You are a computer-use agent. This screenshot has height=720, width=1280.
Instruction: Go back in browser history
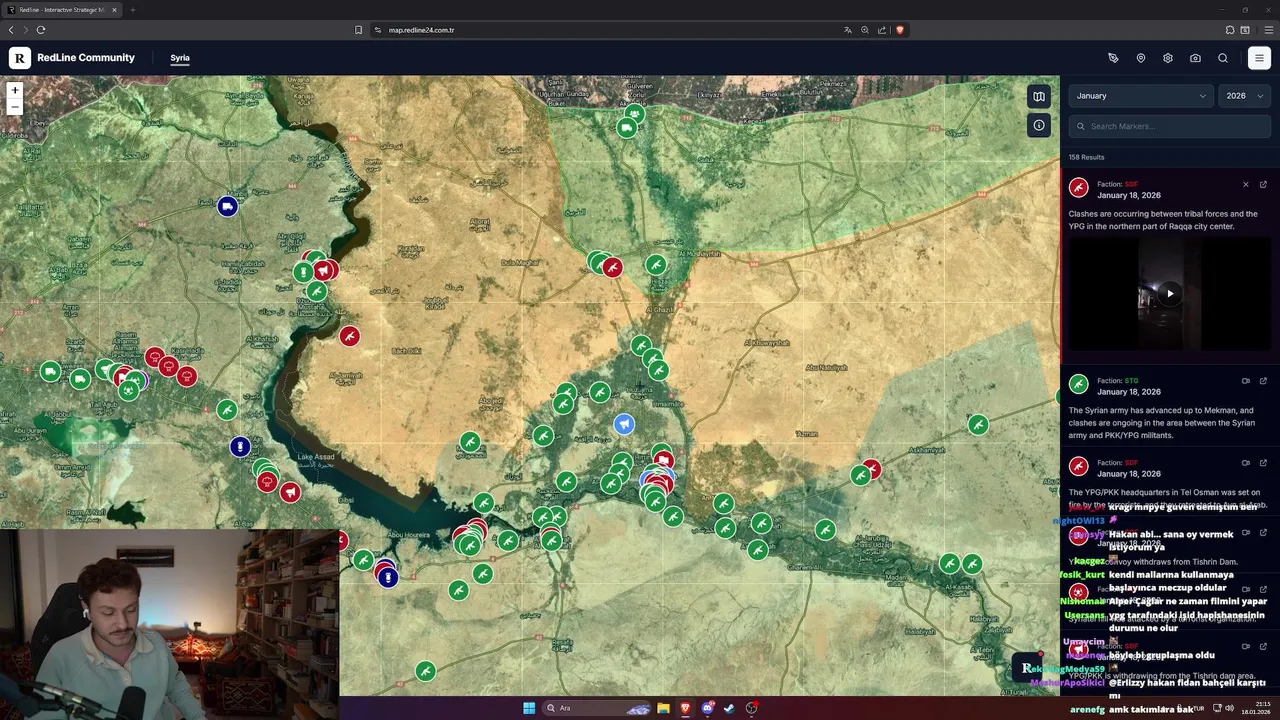point(11,30)
